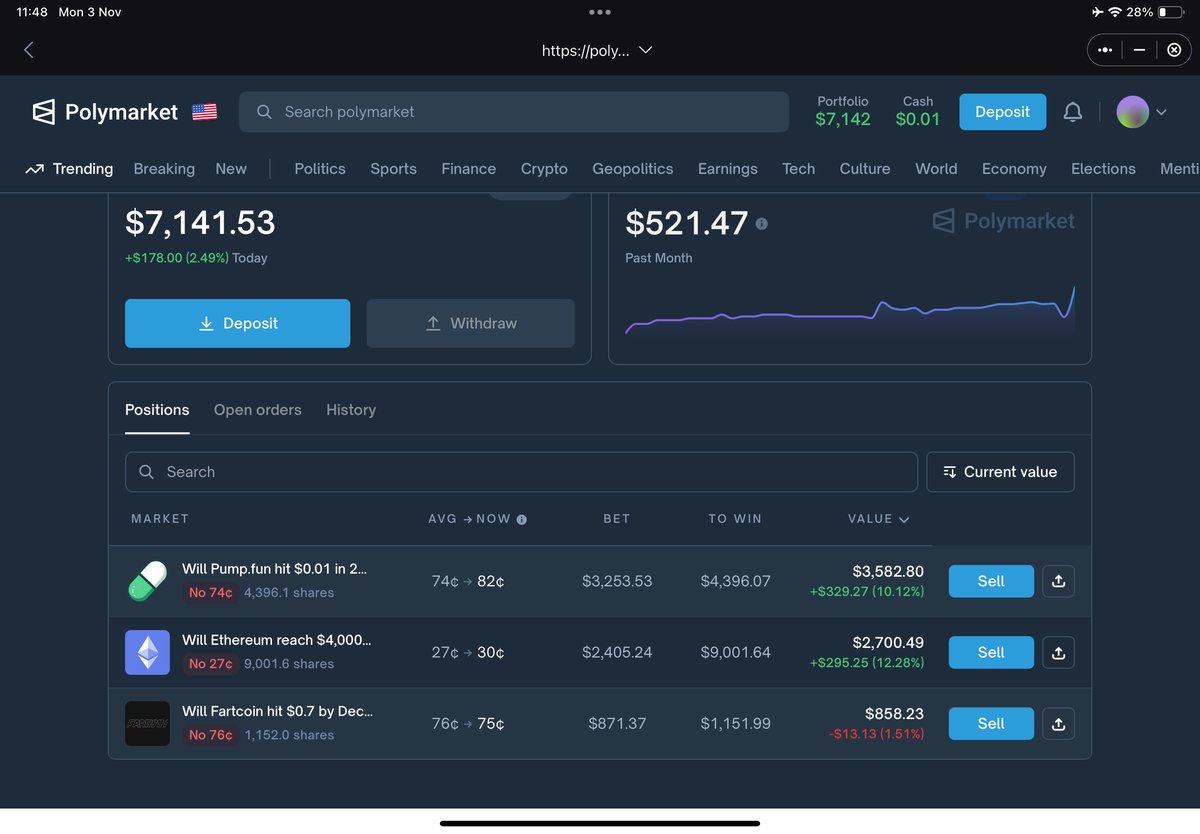Click the info icon next to $521.47
Image resolution: width=1200 pixels, height=834 pixels.
[762, 224]
